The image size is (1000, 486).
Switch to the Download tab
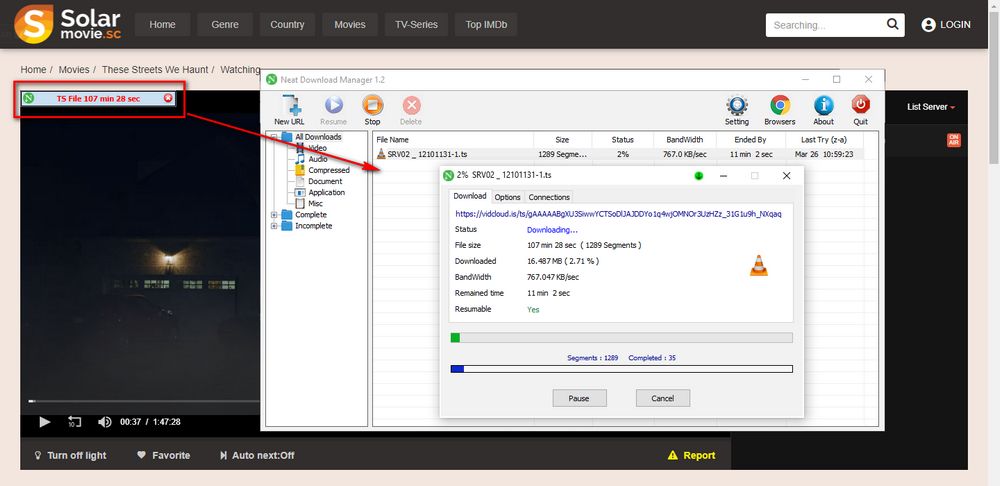point(470,196)
